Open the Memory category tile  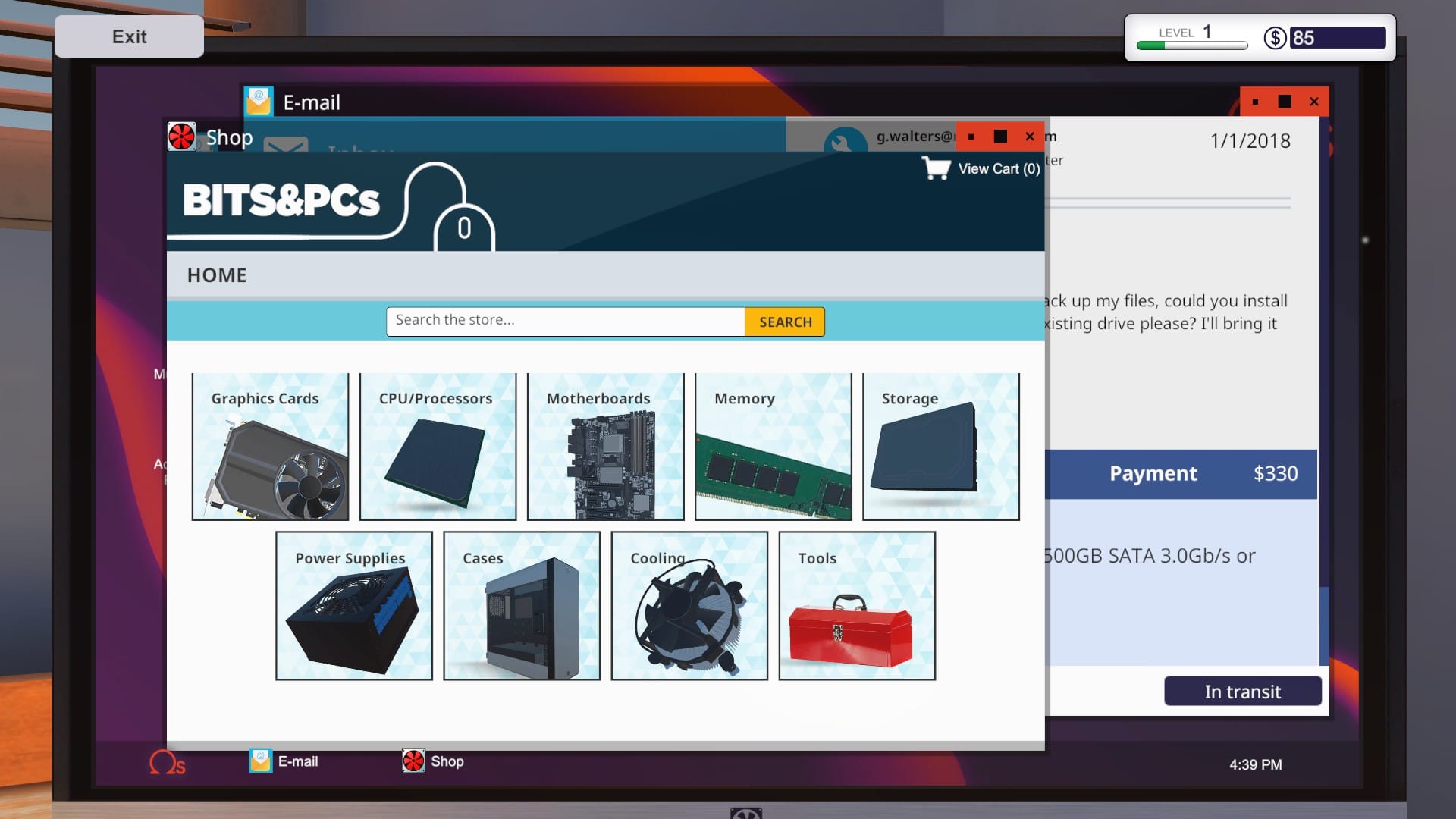pos(773,447)
